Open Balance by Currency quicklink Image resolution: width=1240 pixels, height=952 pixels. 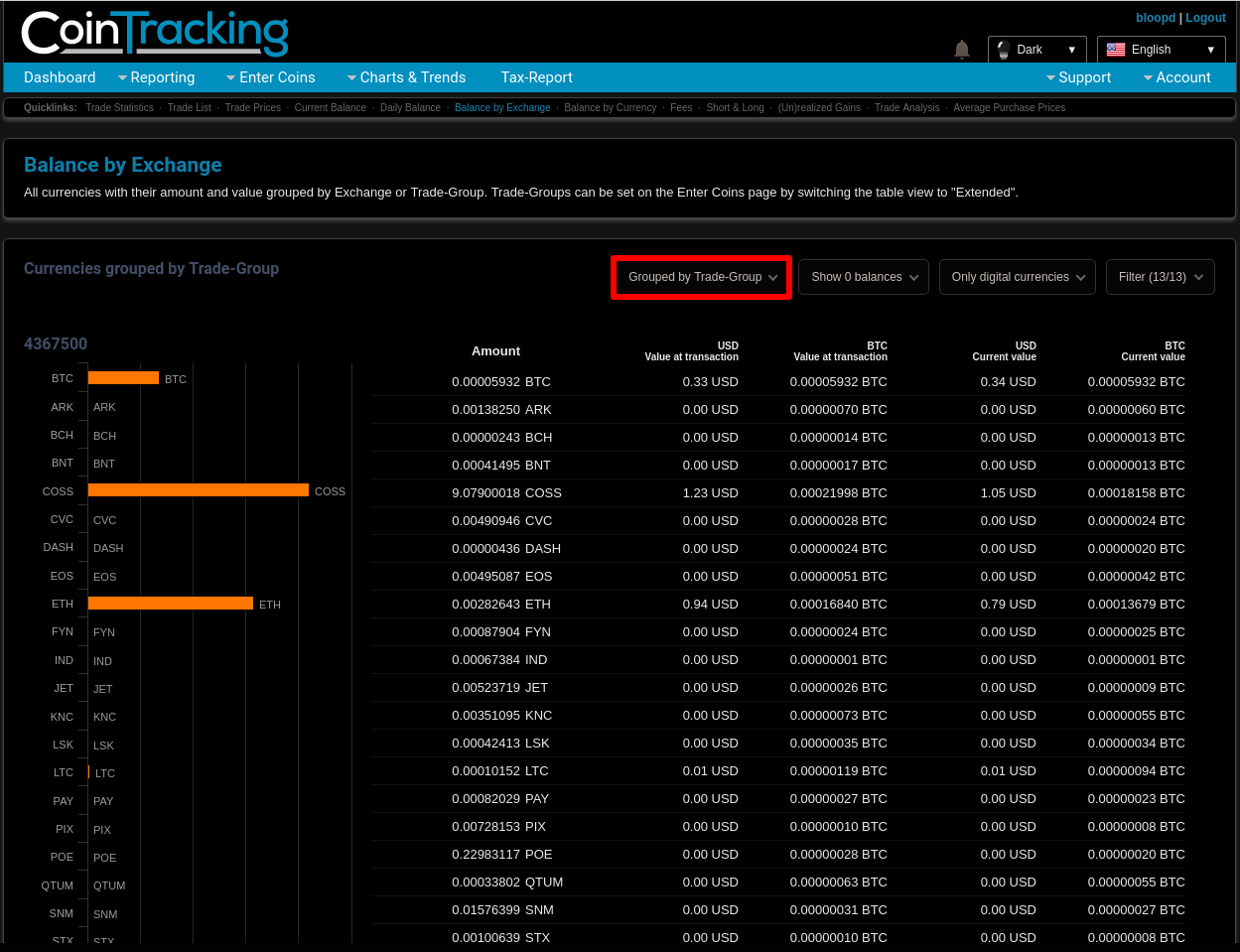coord(611,107)
